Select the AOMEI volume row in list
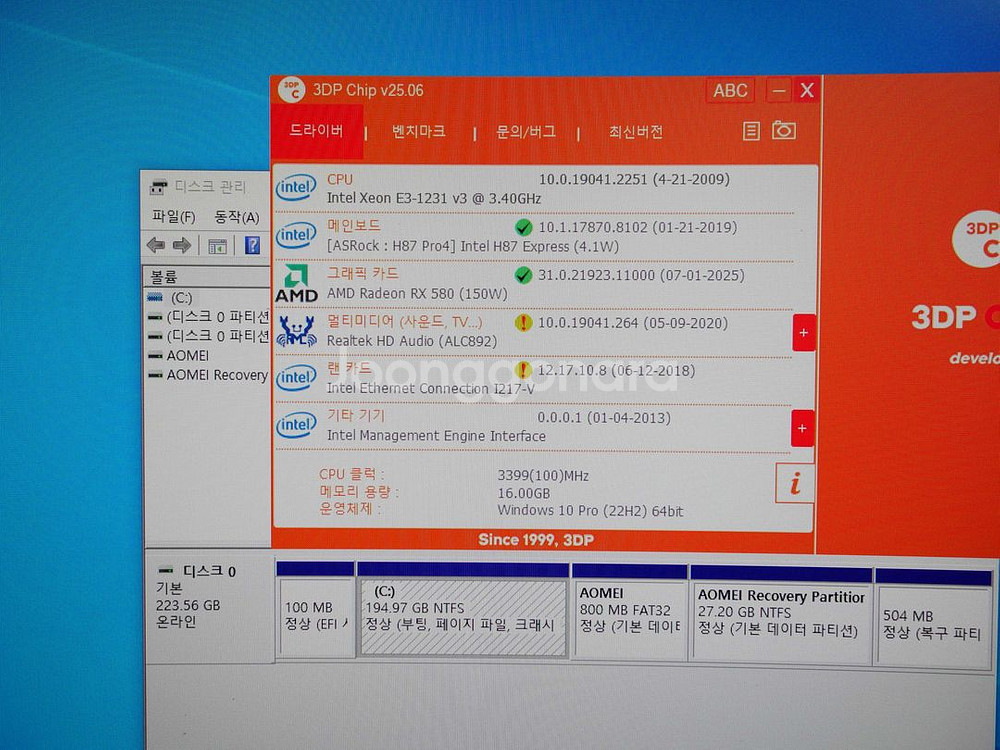Viewport: 1000px width, 750px height. pyautogui.click(x=188, y=355)
